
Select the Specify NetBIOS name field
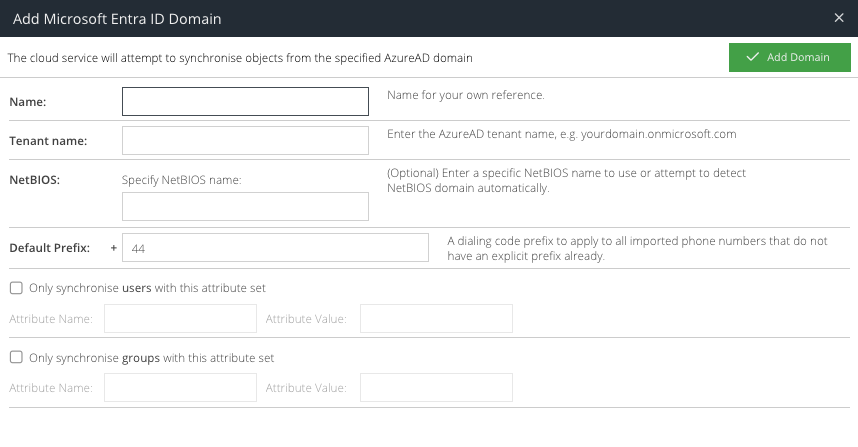click(x=245, y=206)
